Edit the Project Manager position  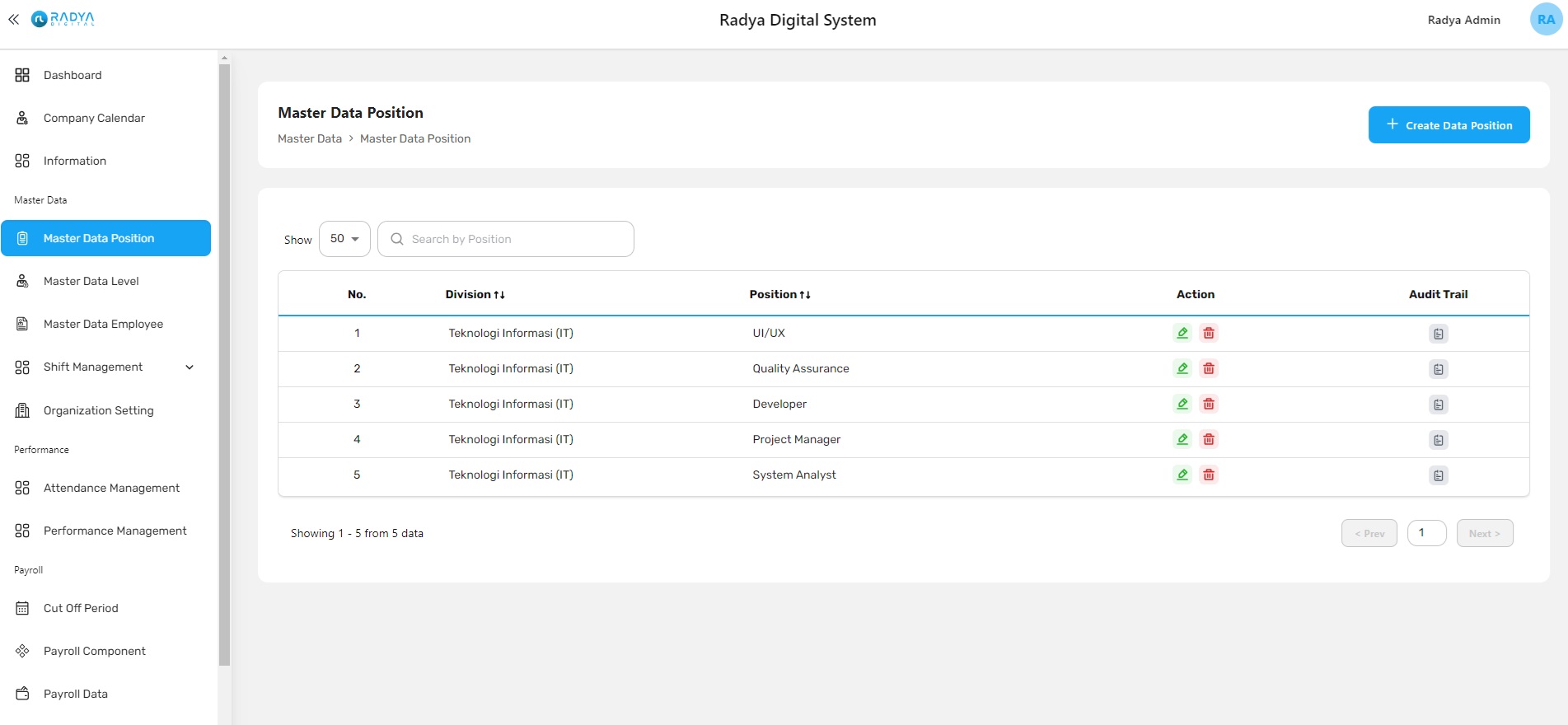(x=1182, y=439)
